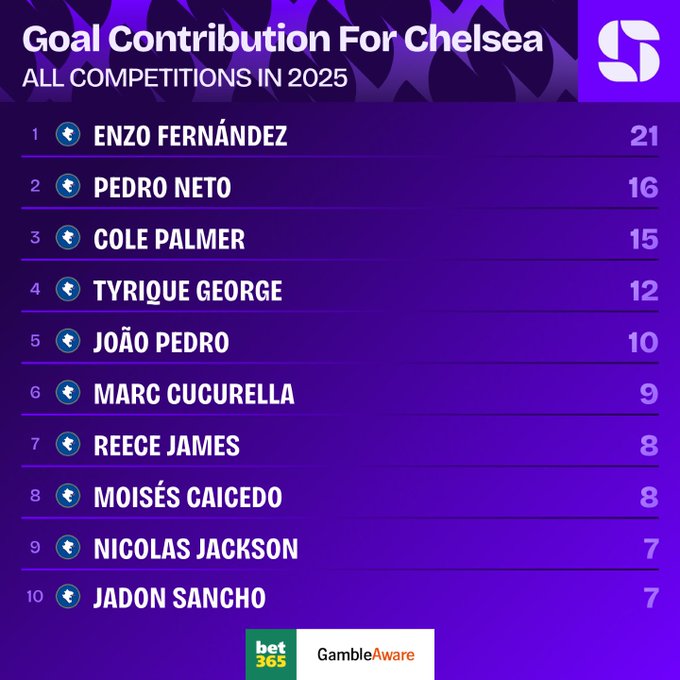Click the rank number 10 beside Jadon Sancho
680x680 pixels.
pos(35,597)
